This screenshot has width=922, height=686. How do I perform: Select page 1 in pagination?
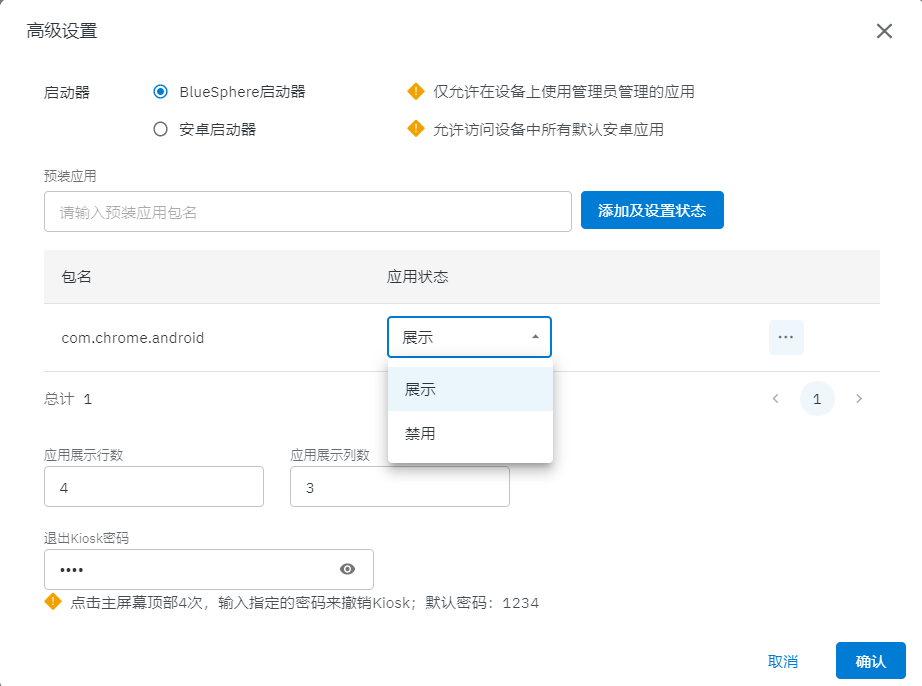tap(817, 399)
